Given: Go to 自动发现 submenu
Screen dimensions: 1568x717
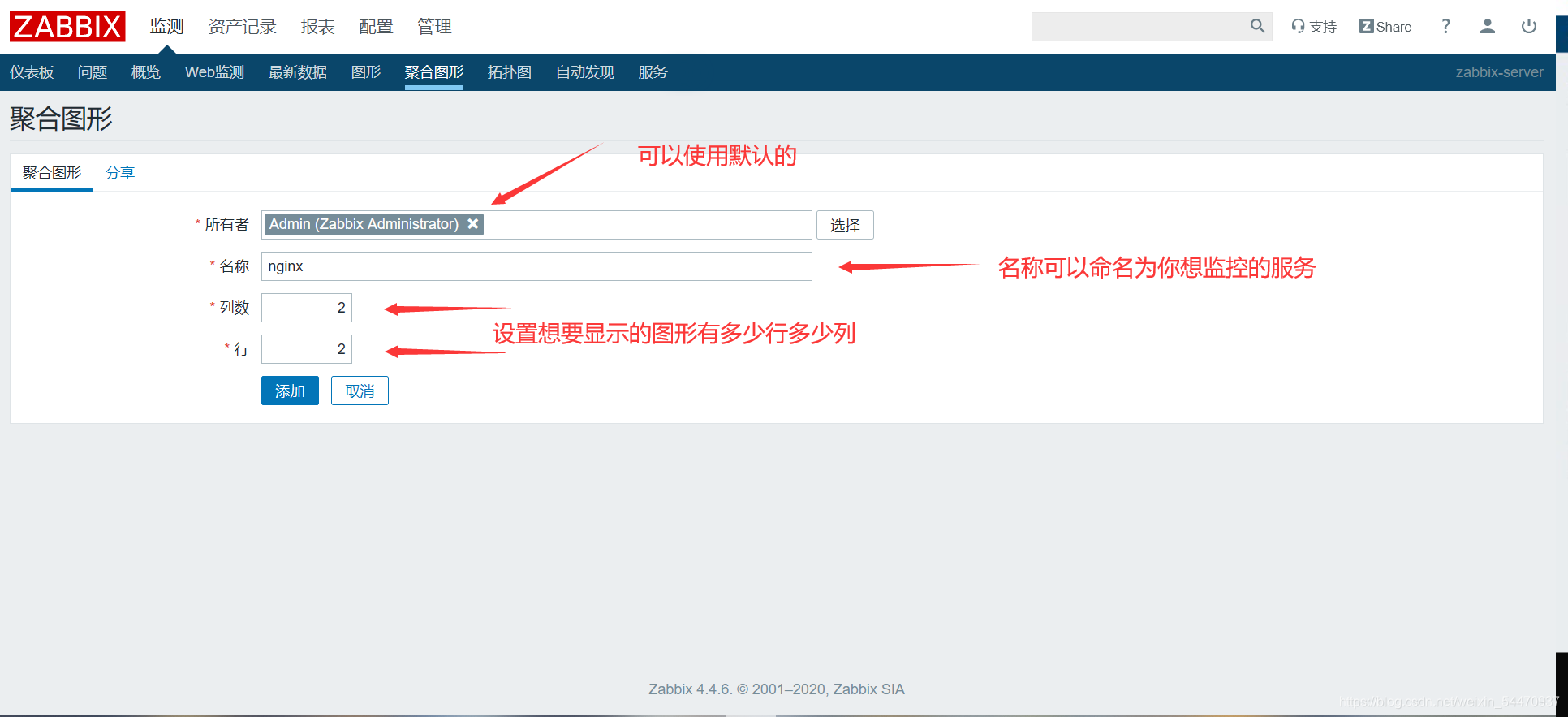Looking at the screenshot, I should click(x=585, y=72).
